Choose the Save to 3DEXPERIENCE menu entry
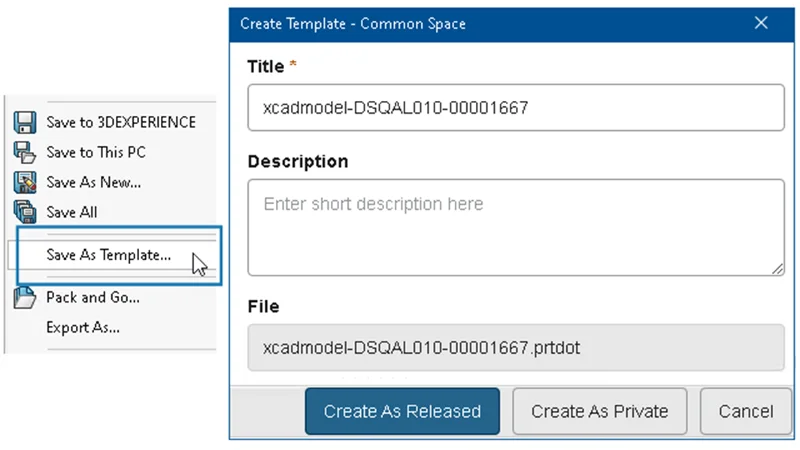 click(x=121, y=122)
